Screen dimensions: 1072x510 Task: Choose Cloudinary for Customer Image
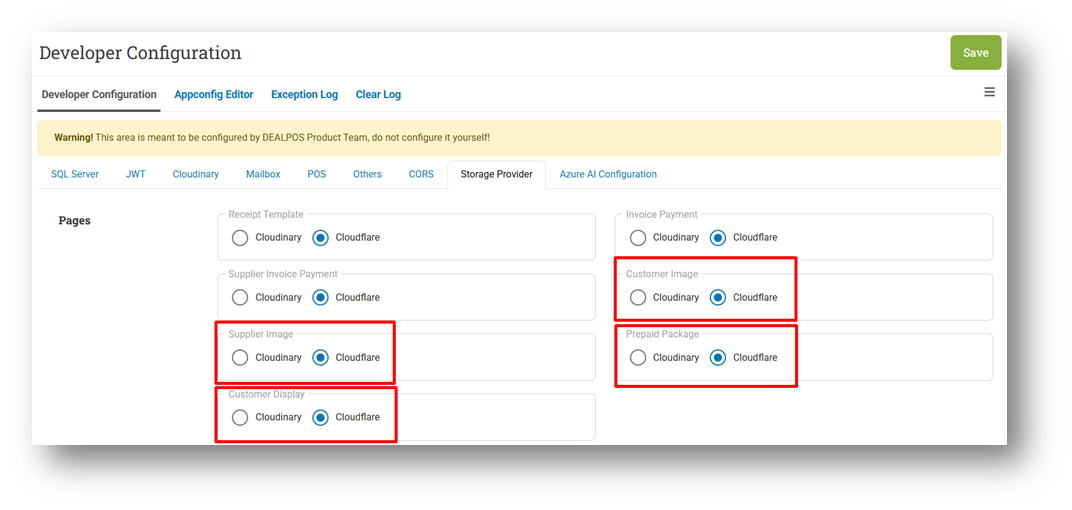pos(638,297)
